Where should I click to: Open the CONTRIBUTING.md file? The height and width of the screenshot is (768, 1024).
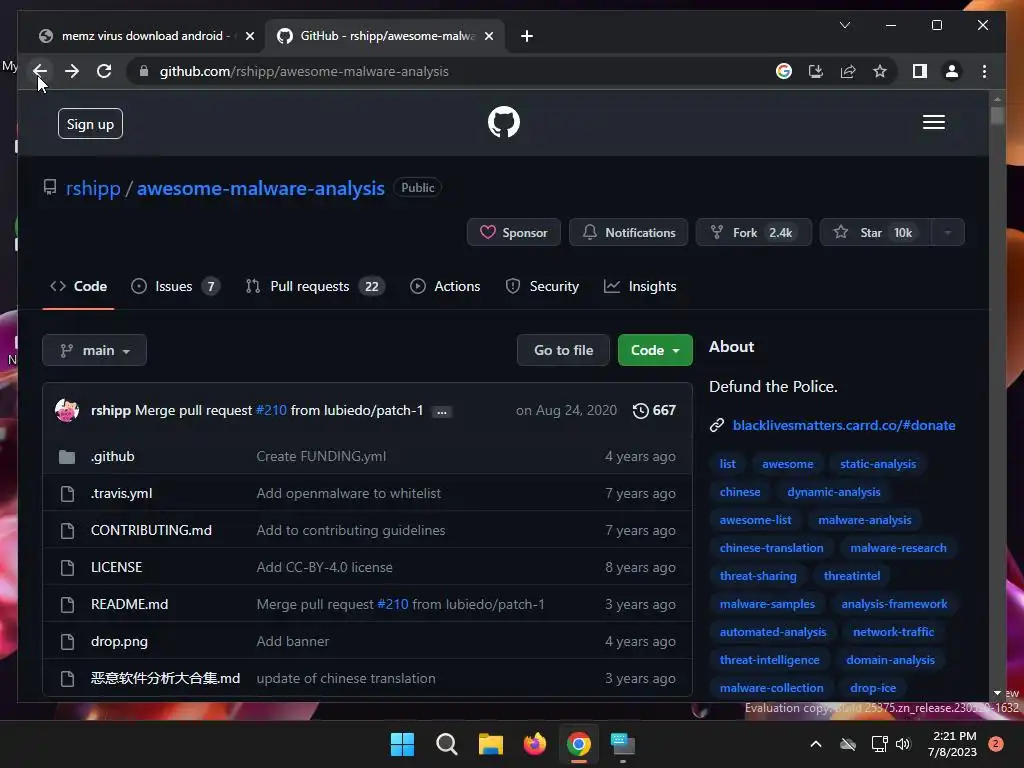[151, 530]
